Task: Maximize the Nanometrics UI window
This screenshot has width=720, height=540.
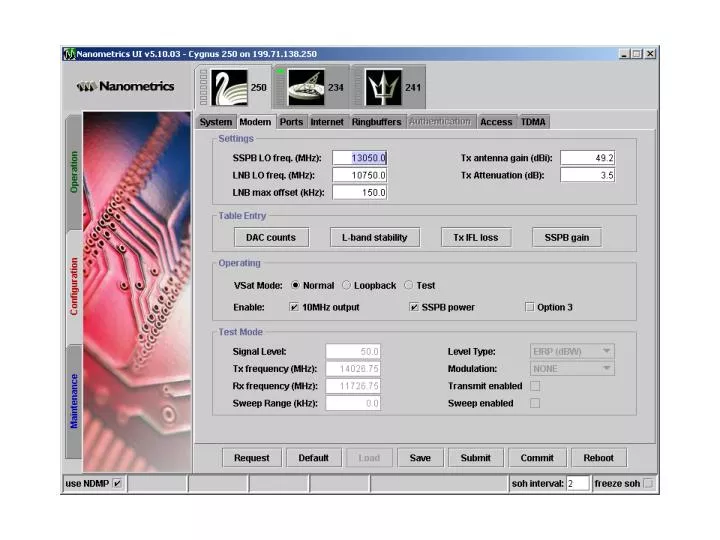Action: [636, 54]
